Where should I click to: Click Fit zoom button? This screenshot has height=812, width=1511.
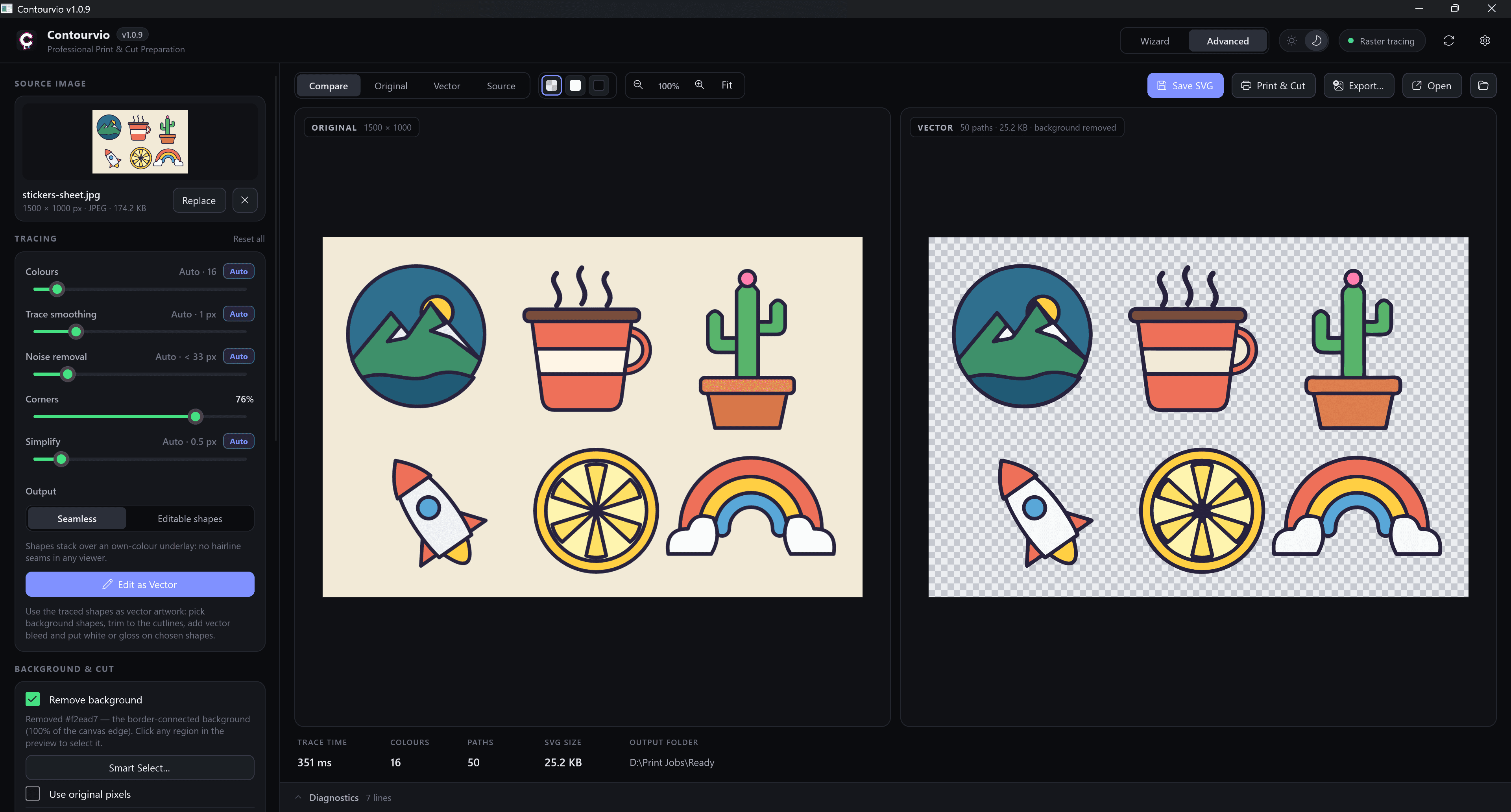pyautogui.click(x=726, y=85)
